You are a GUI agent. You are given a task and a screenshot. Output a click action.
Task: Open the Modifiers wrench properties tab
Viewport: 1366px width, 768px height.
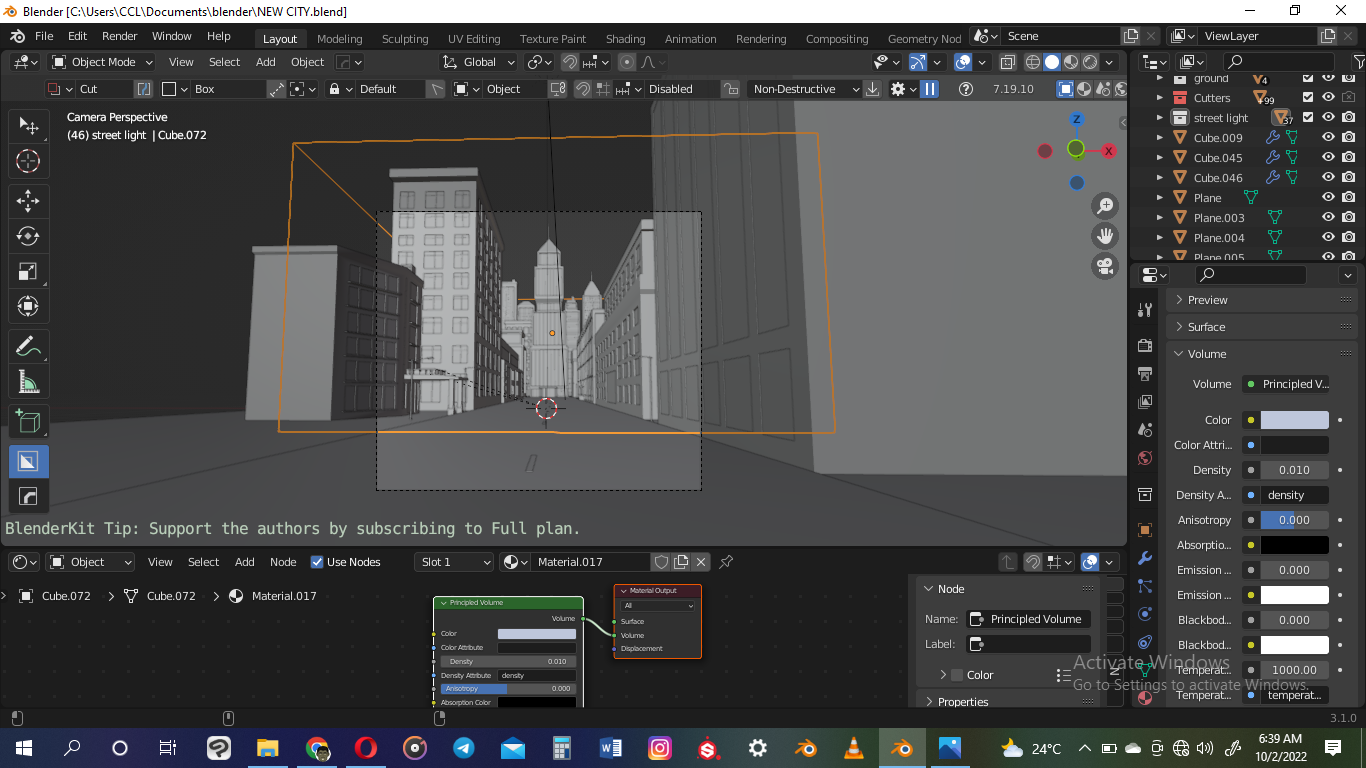(x=1145, y=558)
